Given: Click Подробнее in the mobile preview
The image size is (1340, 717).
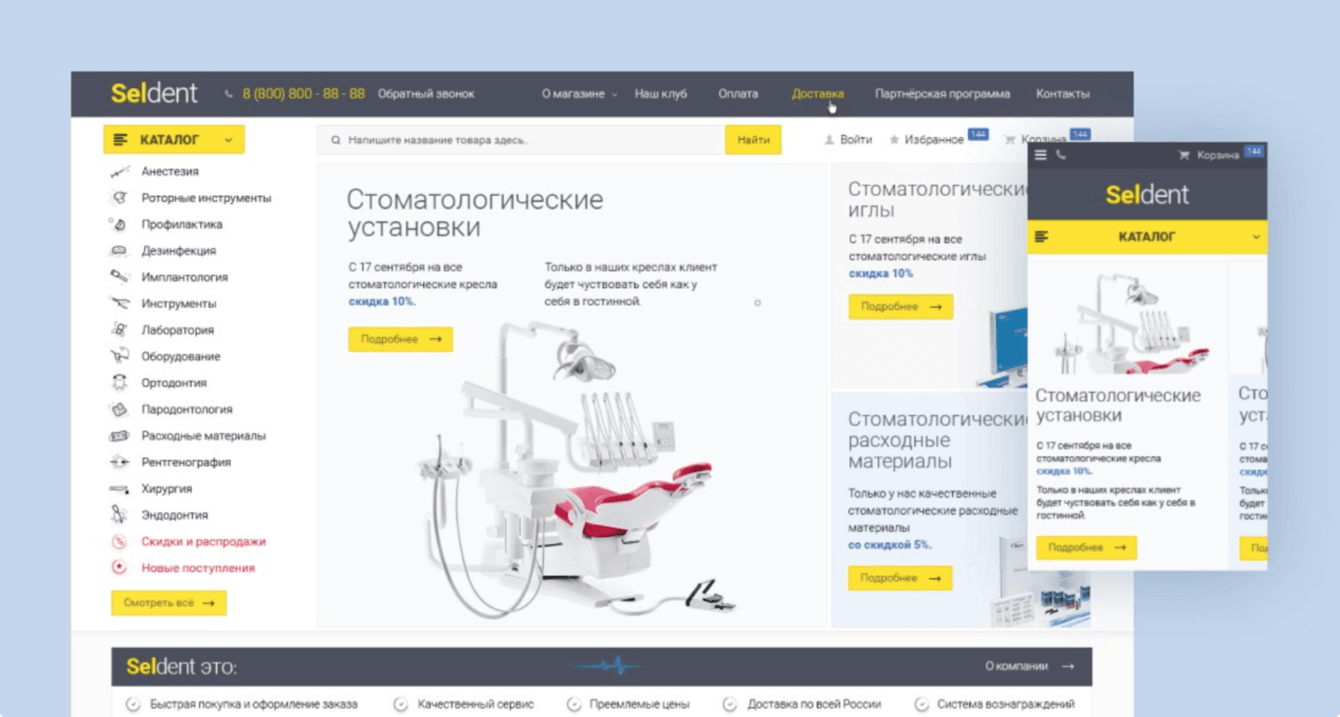Looking at the screenshot, I should click(1086, 547).
